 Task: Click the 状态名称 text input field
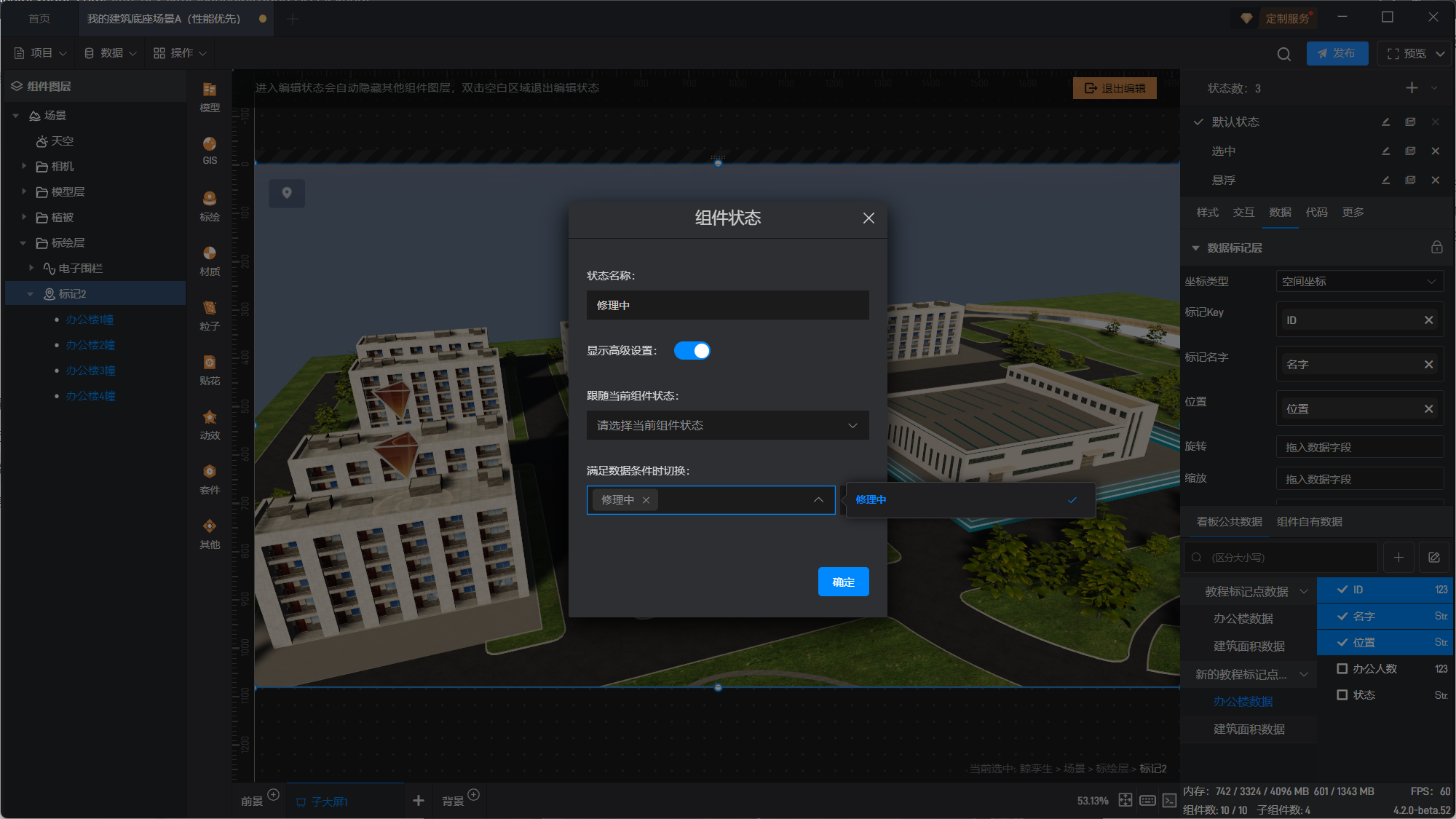click(x=727, y=305)
